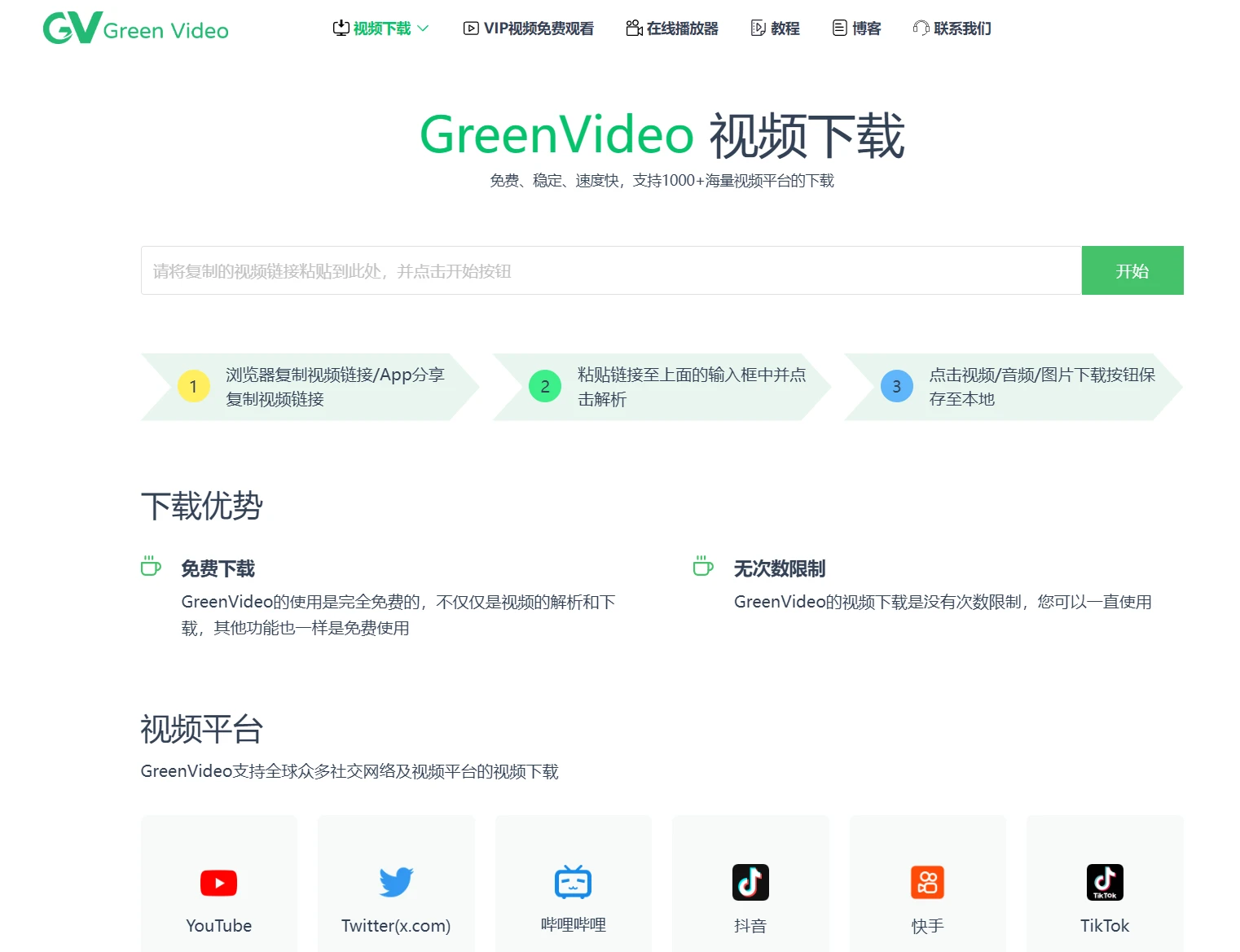Click the cup icon beside 无次数限制
Screen dimensions: 1240x952
tap(703, 565)
